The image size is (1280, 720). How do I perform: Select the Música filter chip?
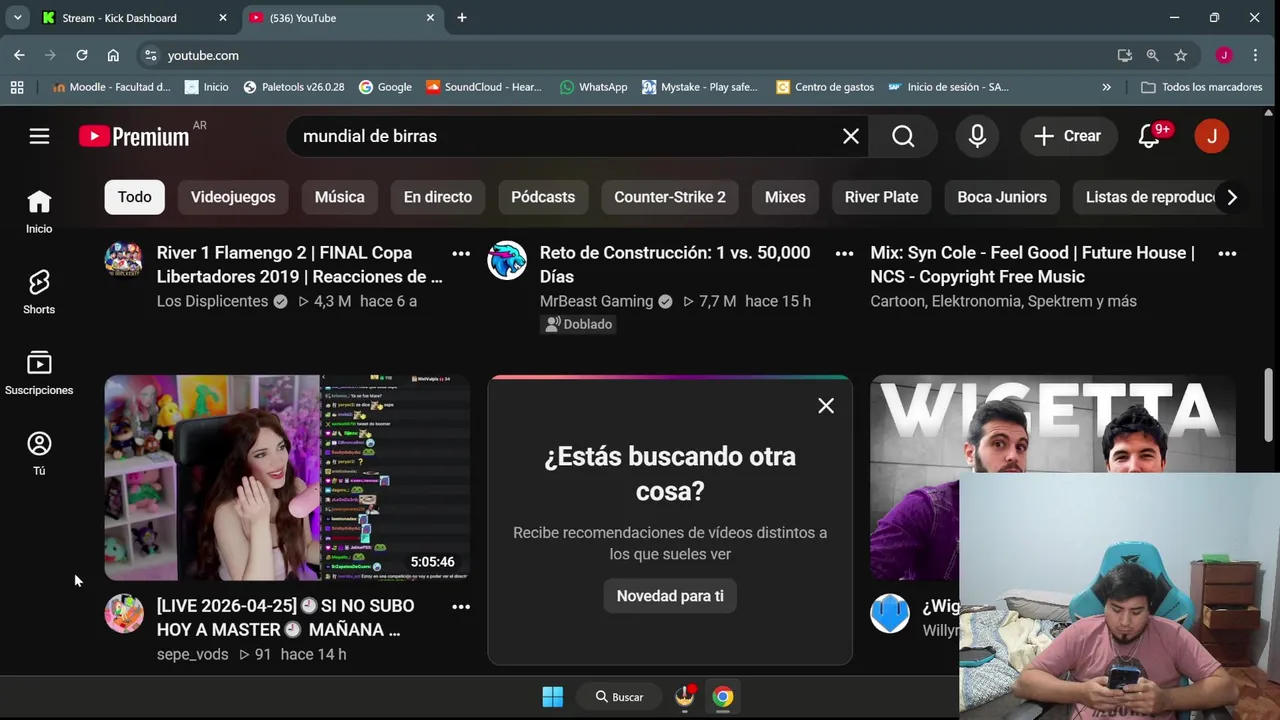[x=340, y=197]
